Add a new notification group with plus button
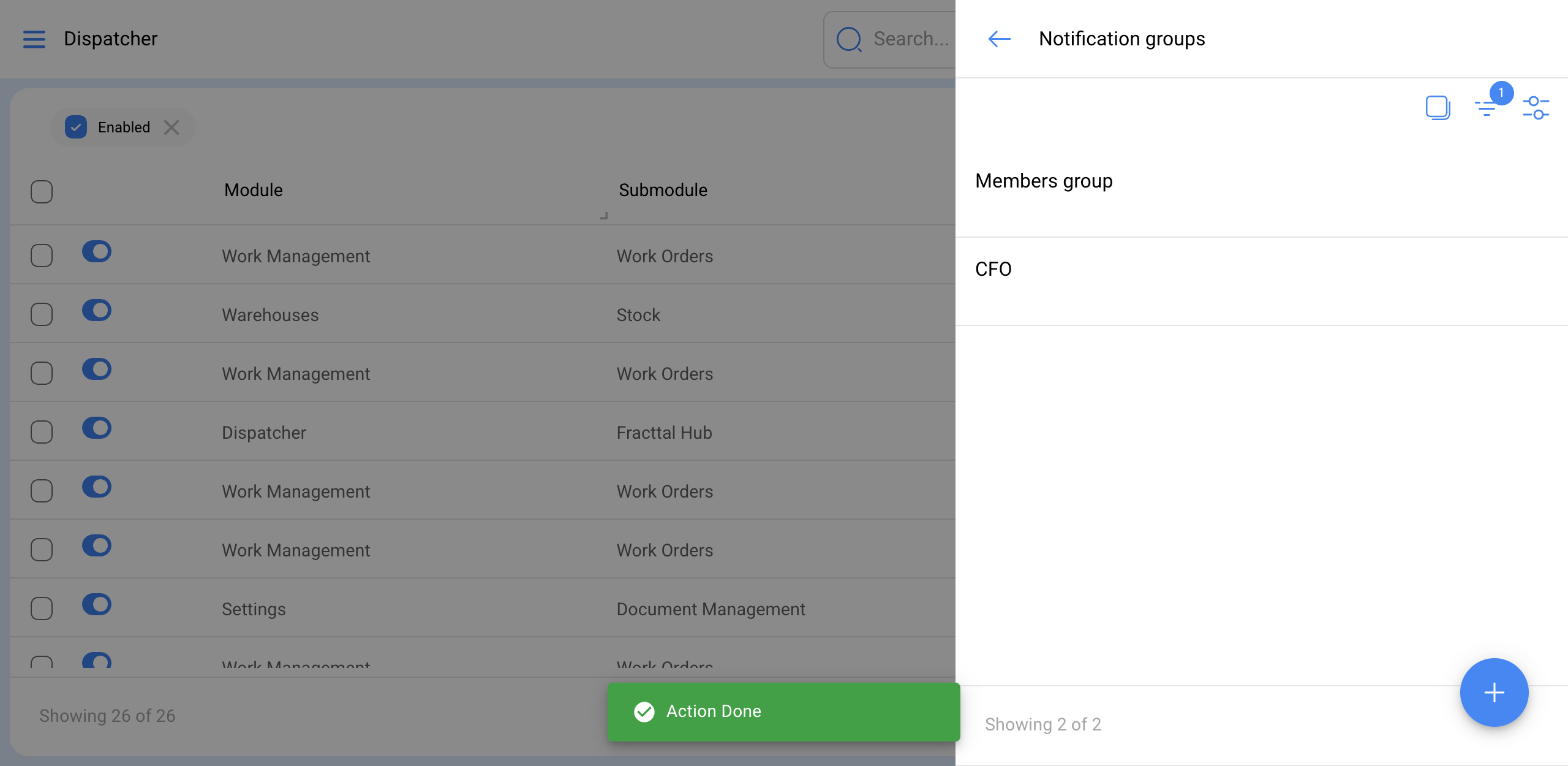Viewport: 1568px width, 766px height. [1494, 692]
